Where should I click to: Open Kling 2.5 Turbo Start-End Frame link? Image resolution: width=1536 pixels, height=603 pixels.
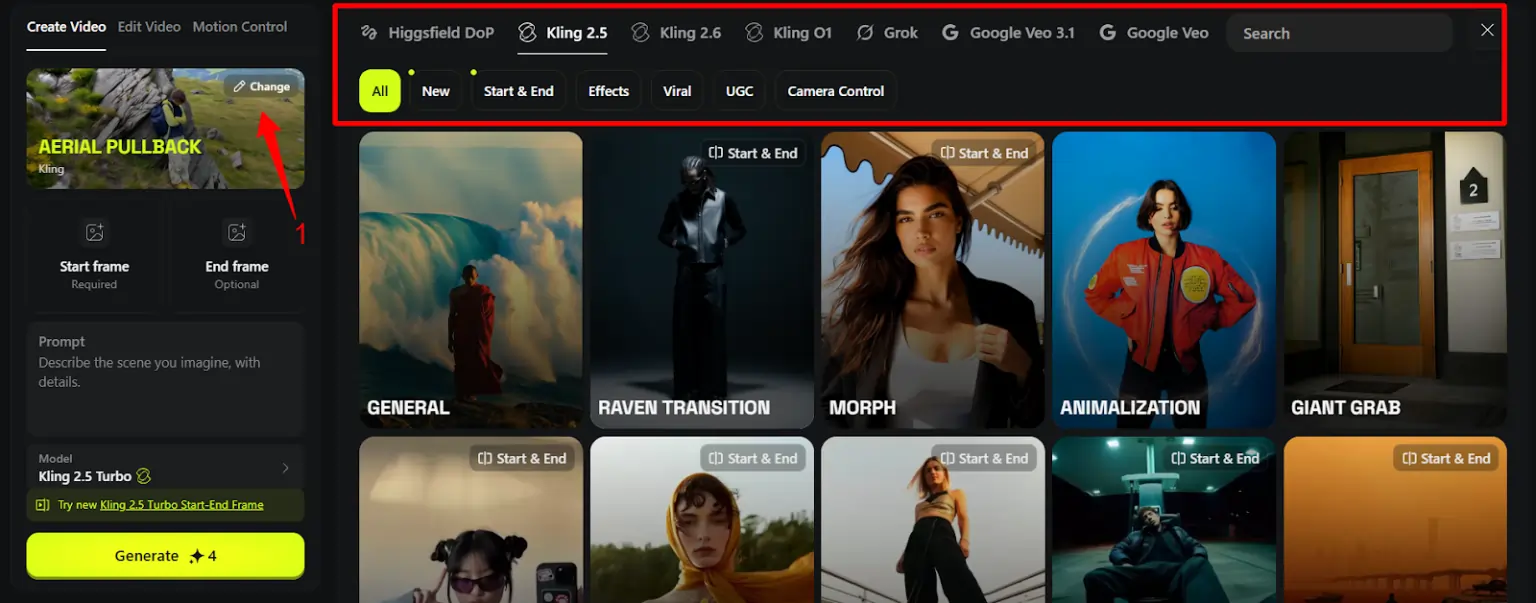(x=181, y=505)
